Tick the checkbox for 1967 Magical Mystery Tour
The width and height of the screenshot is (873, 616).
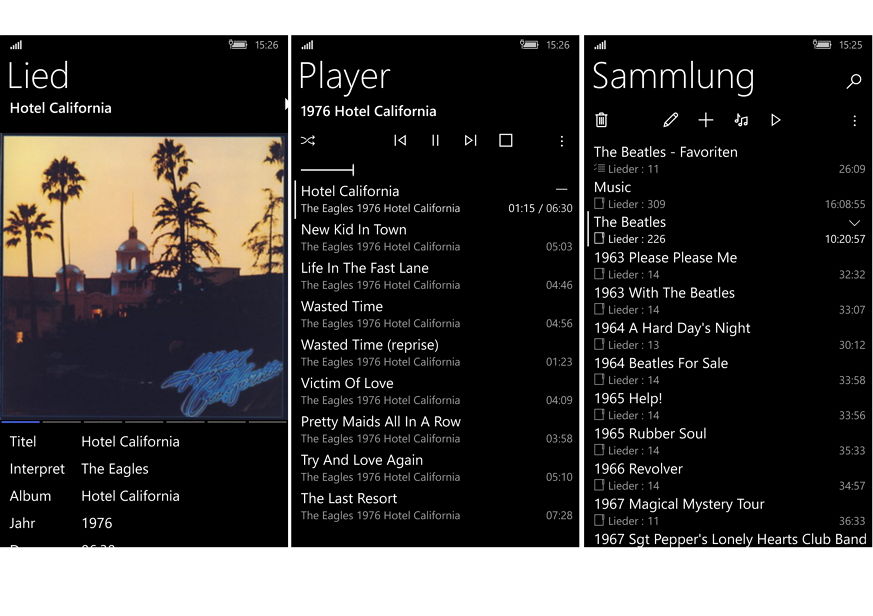599,520
